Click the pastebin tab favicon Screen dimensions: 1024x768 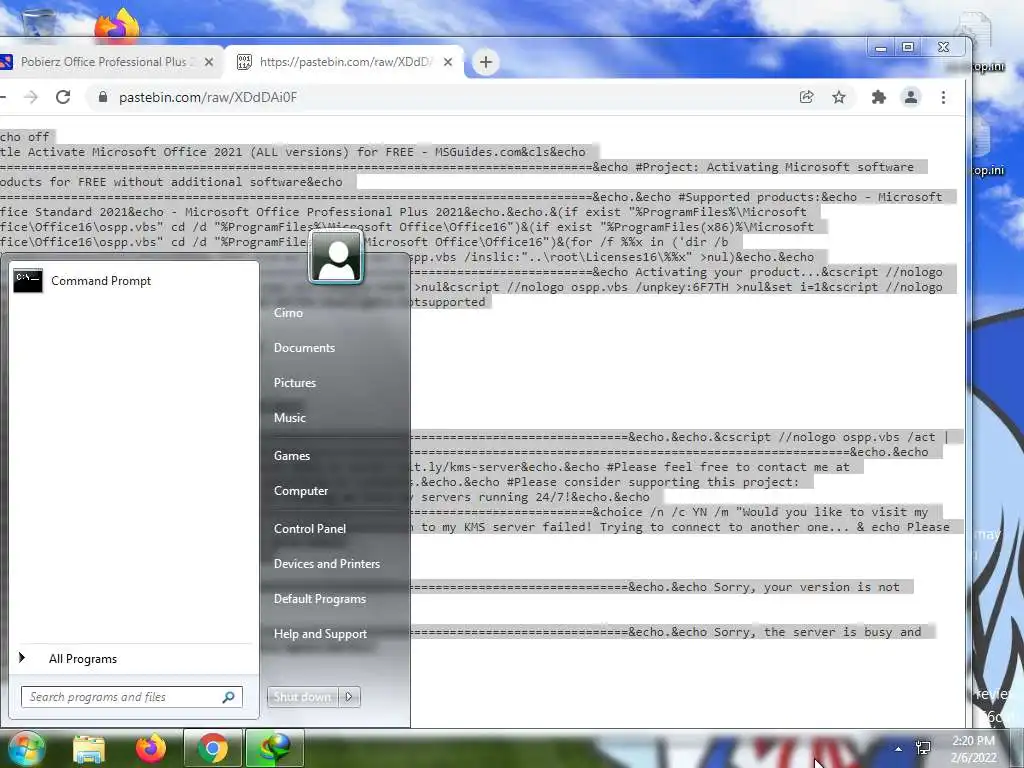click(244, 62)
